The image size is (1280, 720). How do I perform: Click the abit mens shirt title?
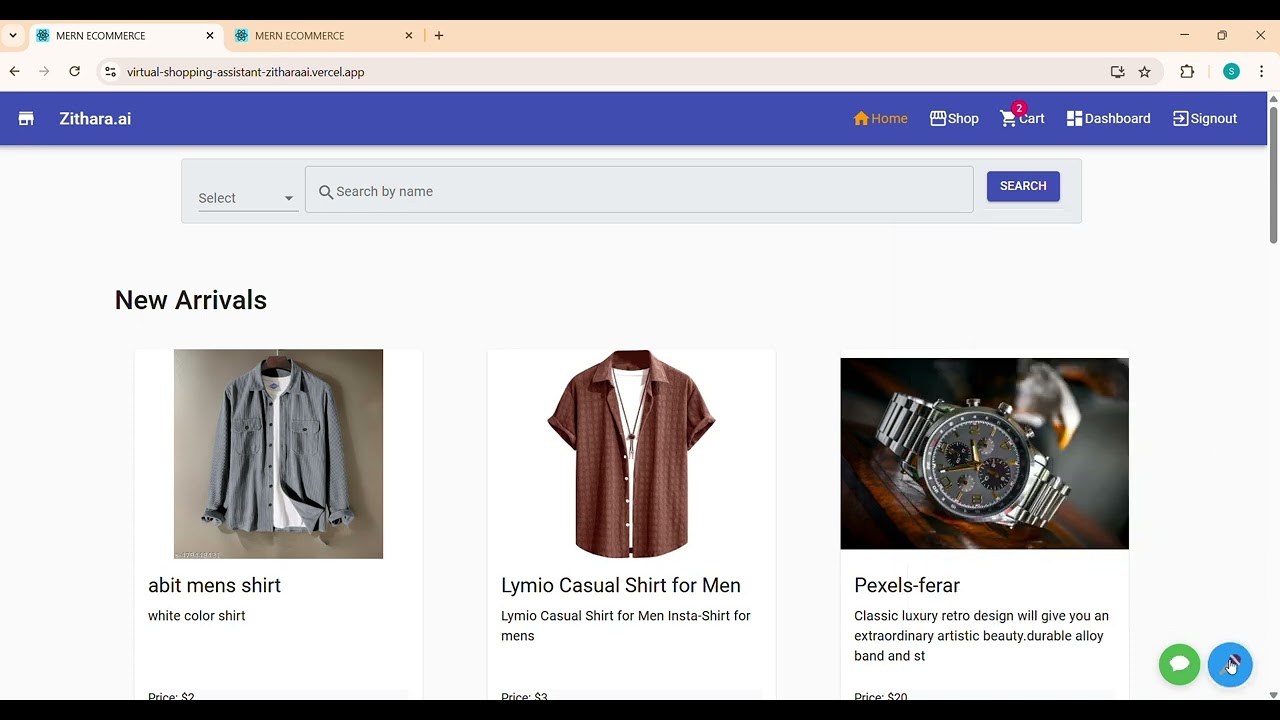point(214,585)
